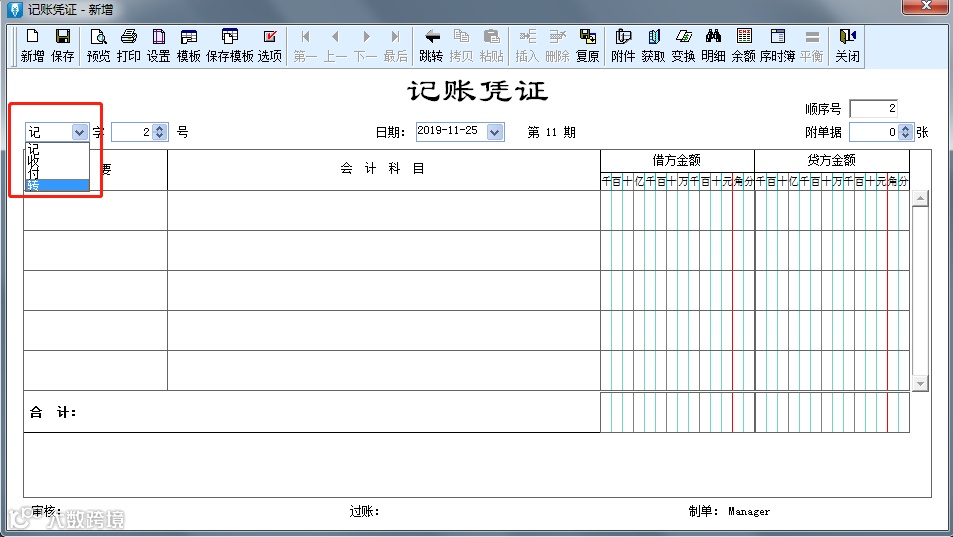Open the 模板 template icon
Screen dimensions: 953x537
pos(188,46)
